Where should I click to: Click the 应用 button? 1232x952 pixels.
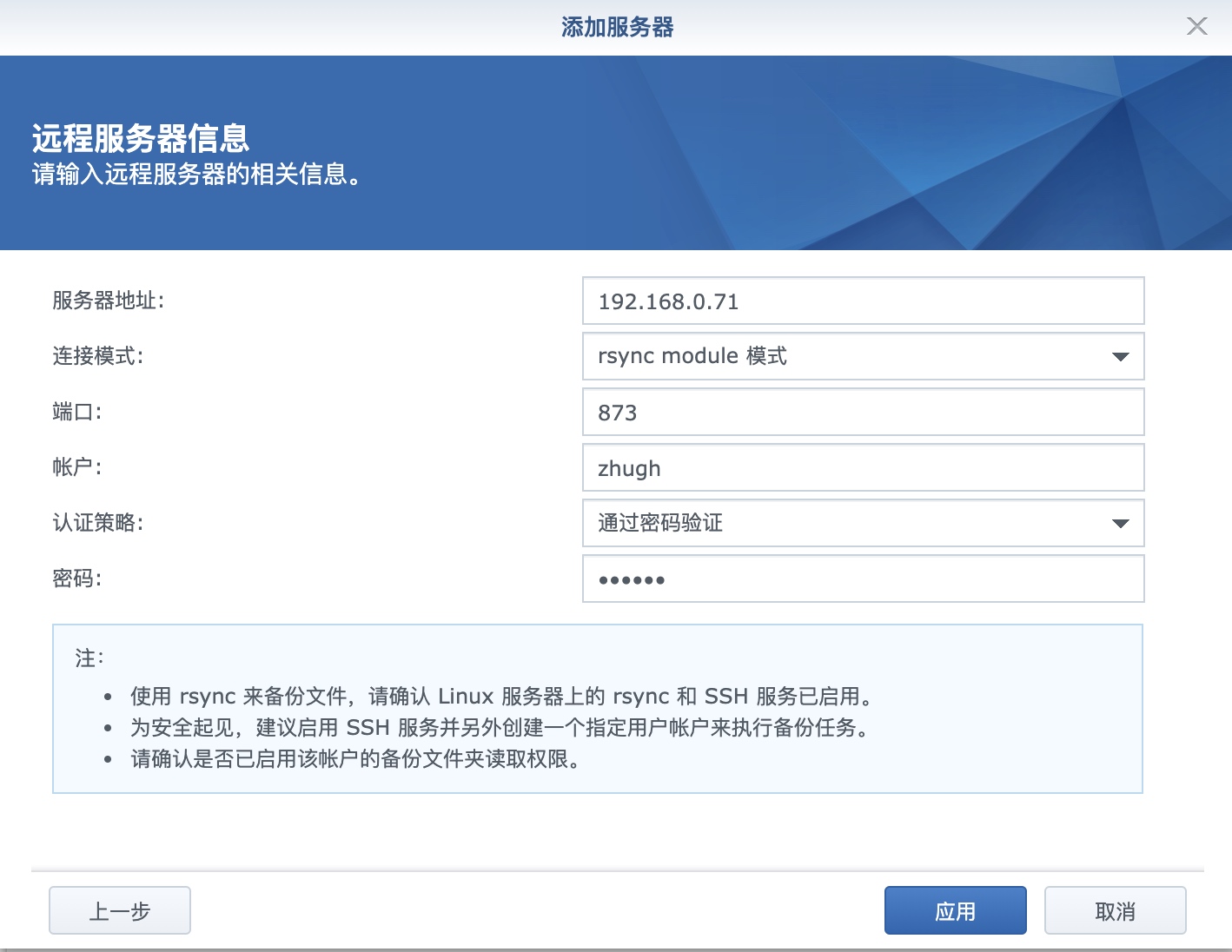pos(955,910)
